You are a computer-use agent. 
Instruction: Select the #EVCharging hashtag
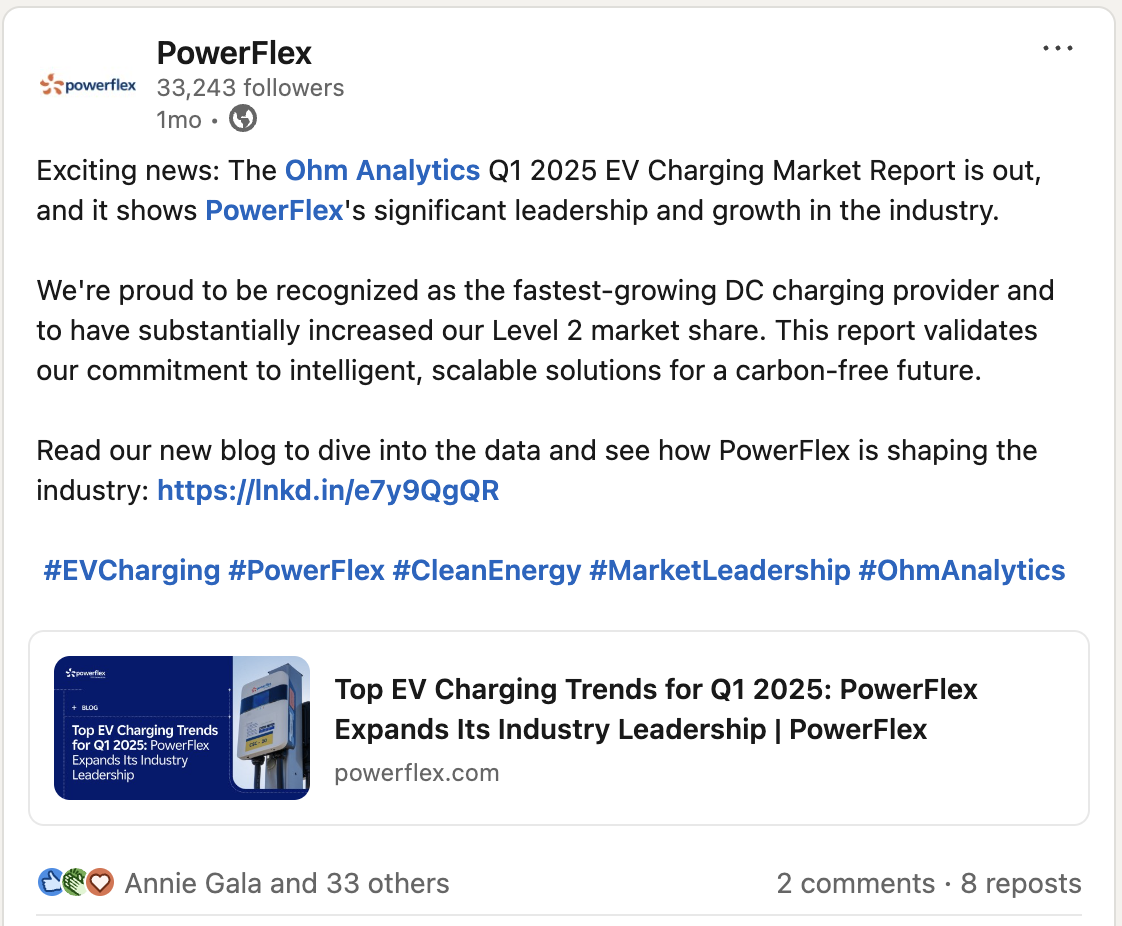pos(131,571)
